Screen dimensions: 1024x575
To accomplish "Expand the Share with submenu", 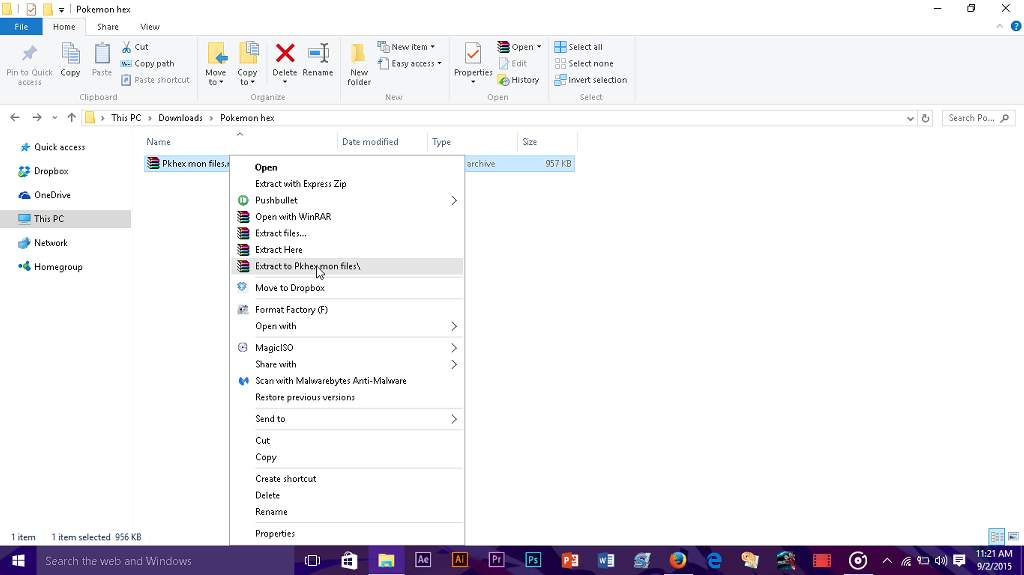I will (346, 364).
